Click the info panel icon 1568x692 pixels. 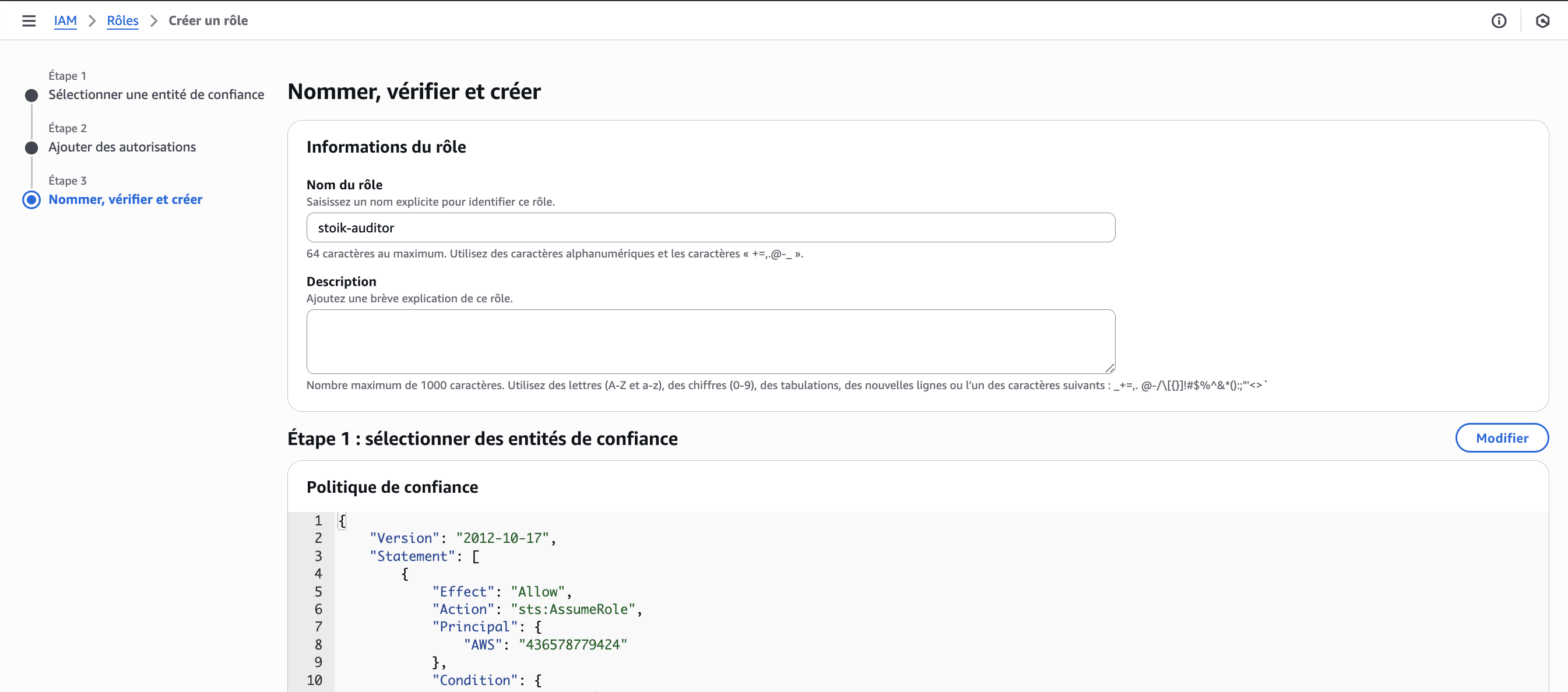1499,20
